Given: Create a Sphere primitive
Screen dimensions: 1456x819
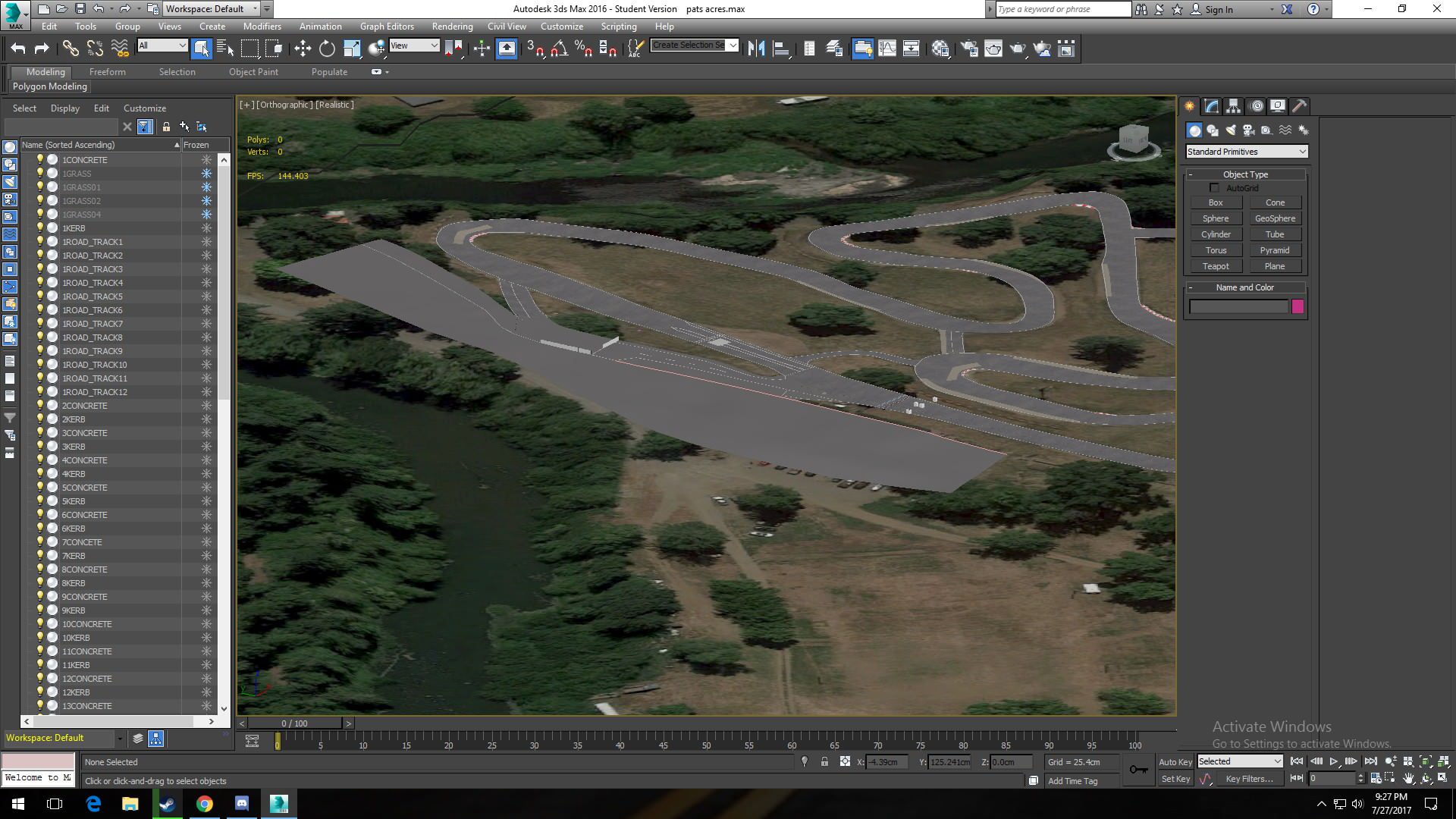Looking at the screenshot, I should (x=1216, y=218).
